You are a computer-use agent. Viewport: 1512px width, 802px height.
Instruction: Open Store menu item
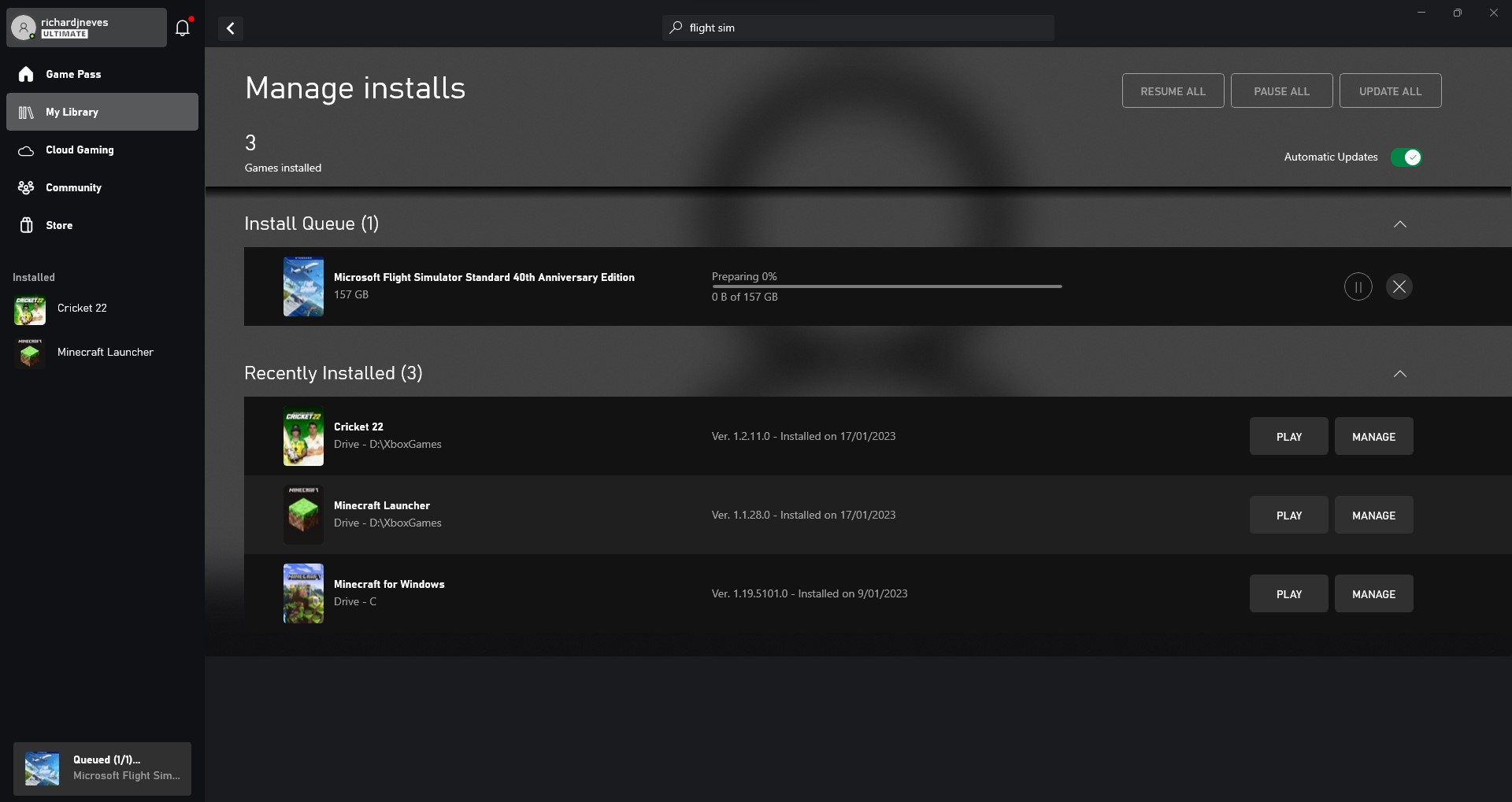102,225
